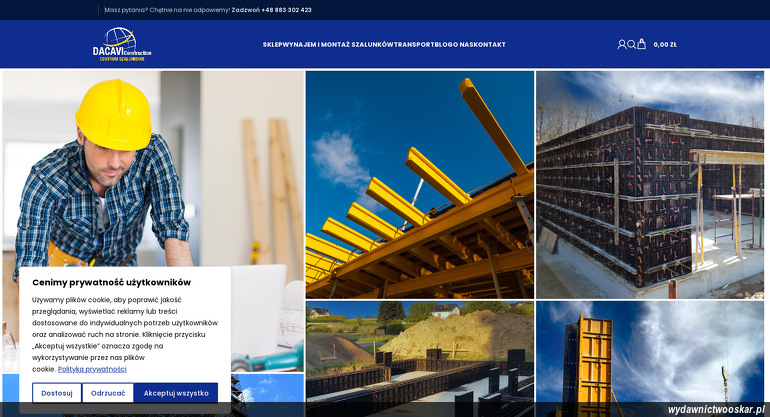Open the BLOG menu item

pos(444,45)
